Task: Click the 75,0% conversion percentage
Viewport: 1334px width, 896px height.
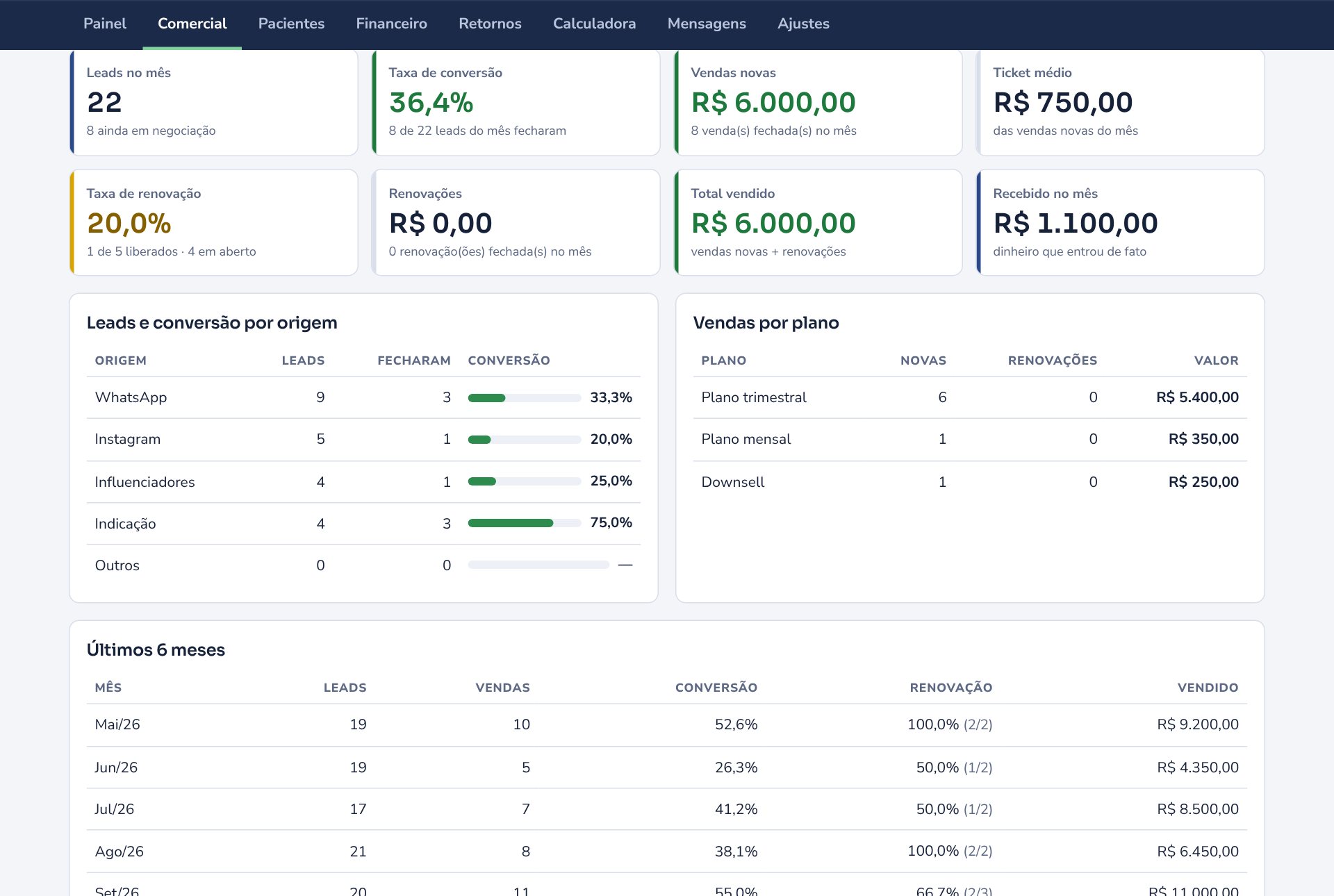Action: [x=611, y=522]
